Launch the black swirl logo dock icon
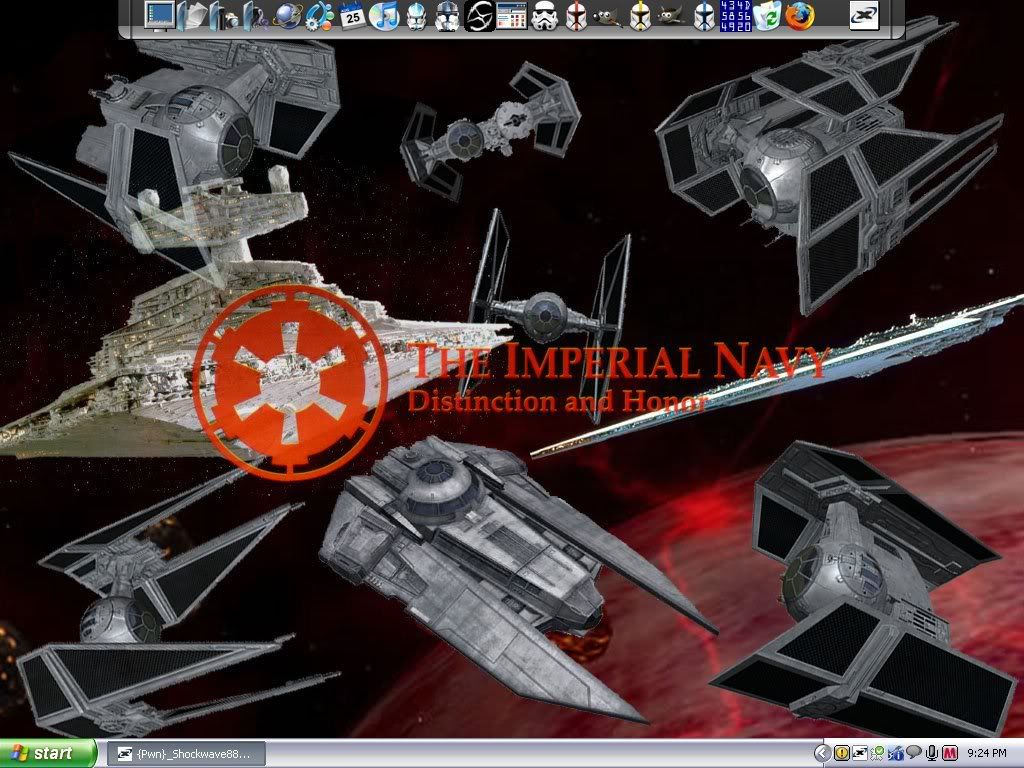 pos(479,16)
